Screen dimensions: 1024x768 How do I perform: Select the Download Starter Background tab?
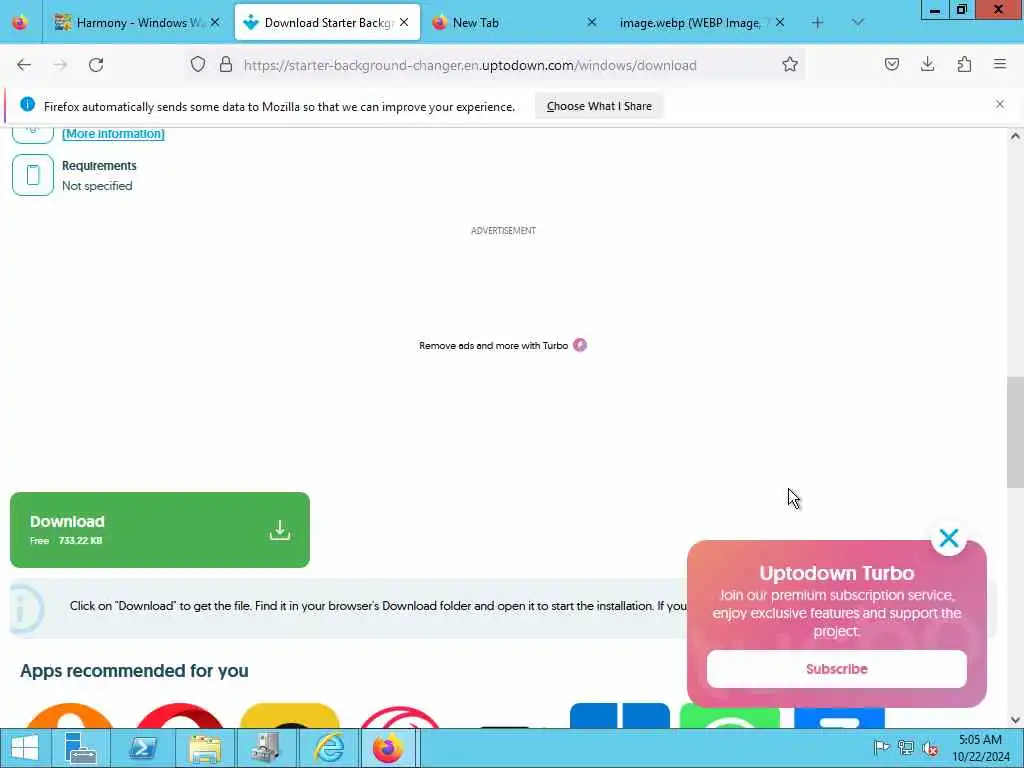coord(327,23)
